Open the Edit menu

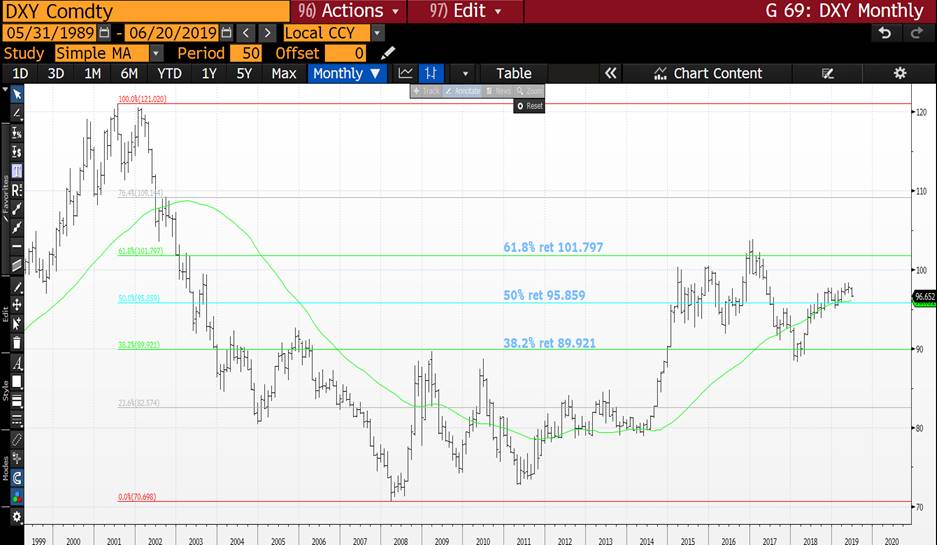coord(465,11)
